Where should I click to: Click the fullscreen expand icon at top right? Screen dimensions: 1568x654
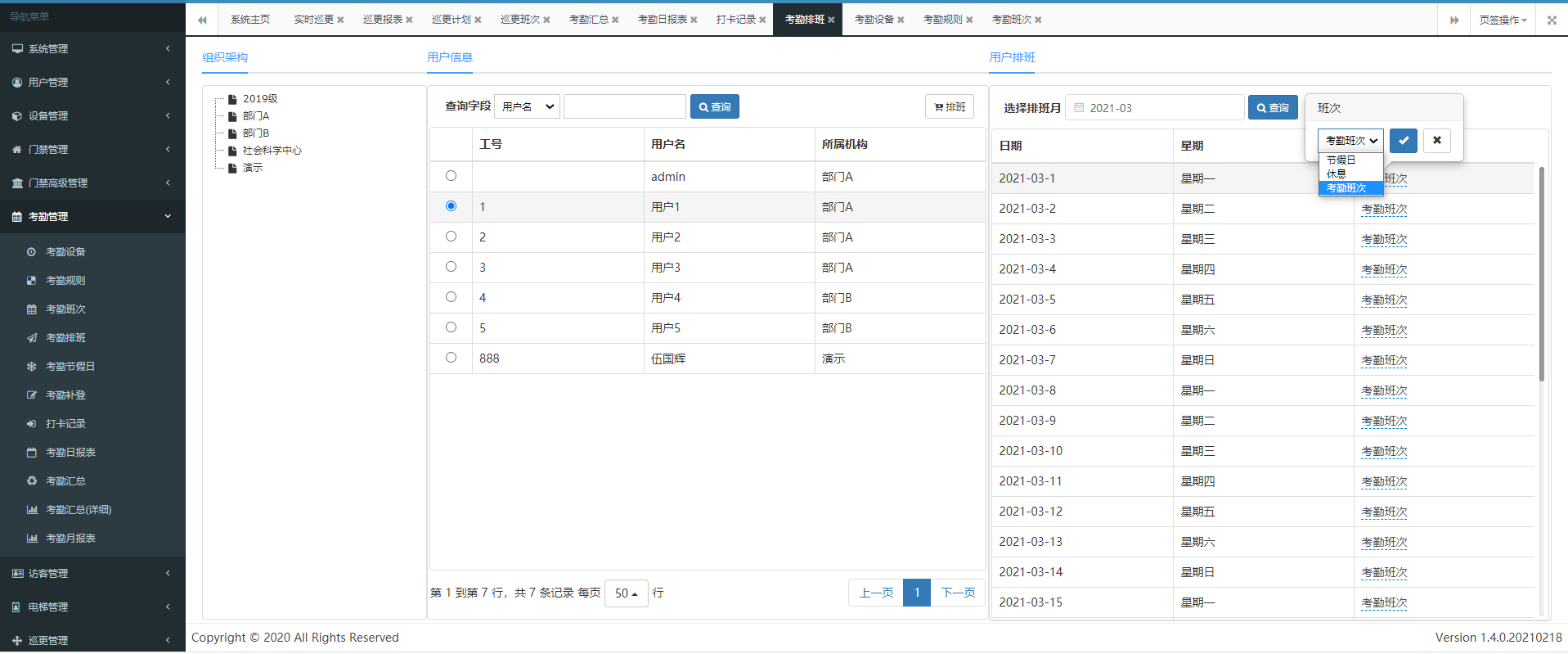pyautogui.click(x=1551, y=20)
